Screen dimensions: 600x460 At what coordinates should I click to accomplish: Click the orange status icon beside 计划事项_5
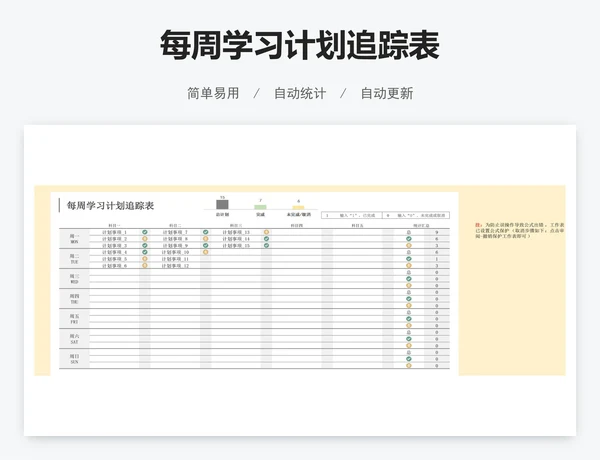click(x=145, y=259)
